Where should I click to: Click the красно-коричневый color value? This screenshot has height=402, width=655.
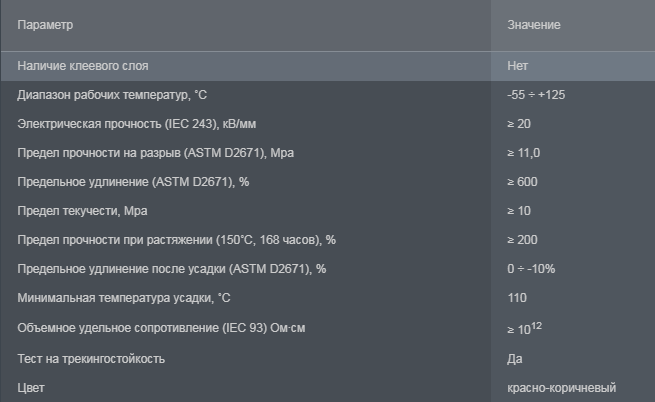coord(561,388)
